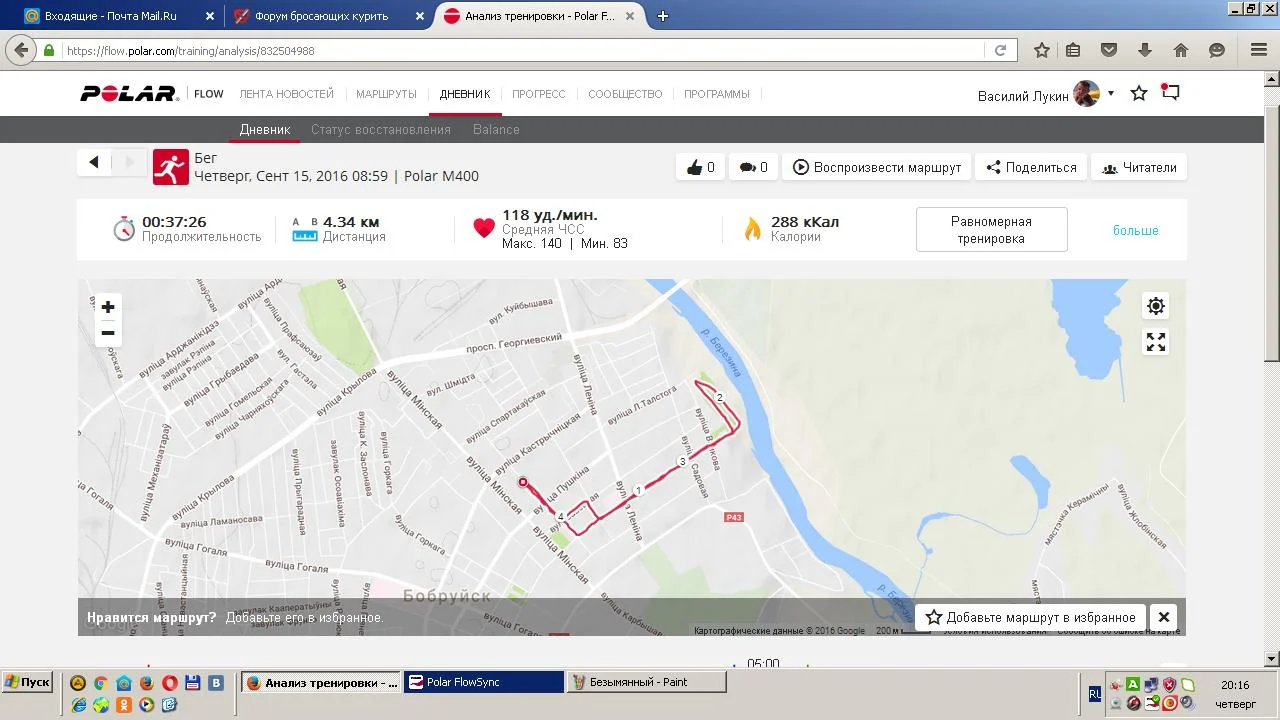The height and width of the screenshot is (720, 1280).
Task: Click the calories flame icon
Action: (752, 229)
